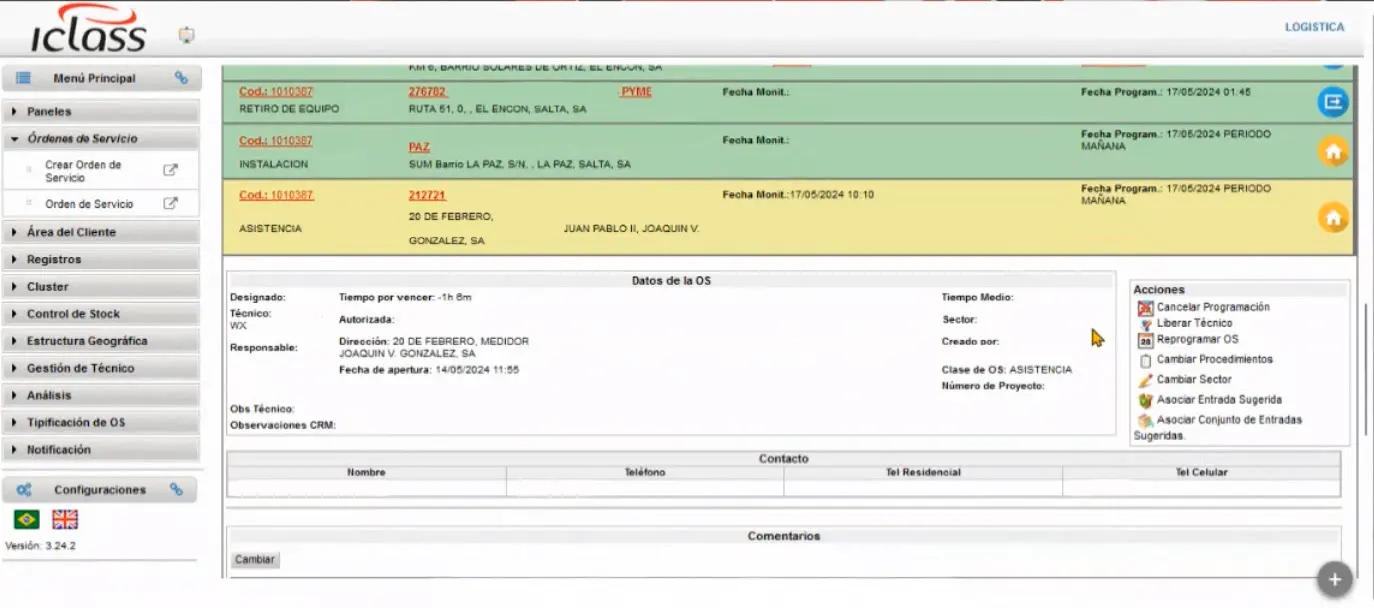Viewport: 1374px width, 608px height.
Task: Click the iClass logo
Action: 89,29
